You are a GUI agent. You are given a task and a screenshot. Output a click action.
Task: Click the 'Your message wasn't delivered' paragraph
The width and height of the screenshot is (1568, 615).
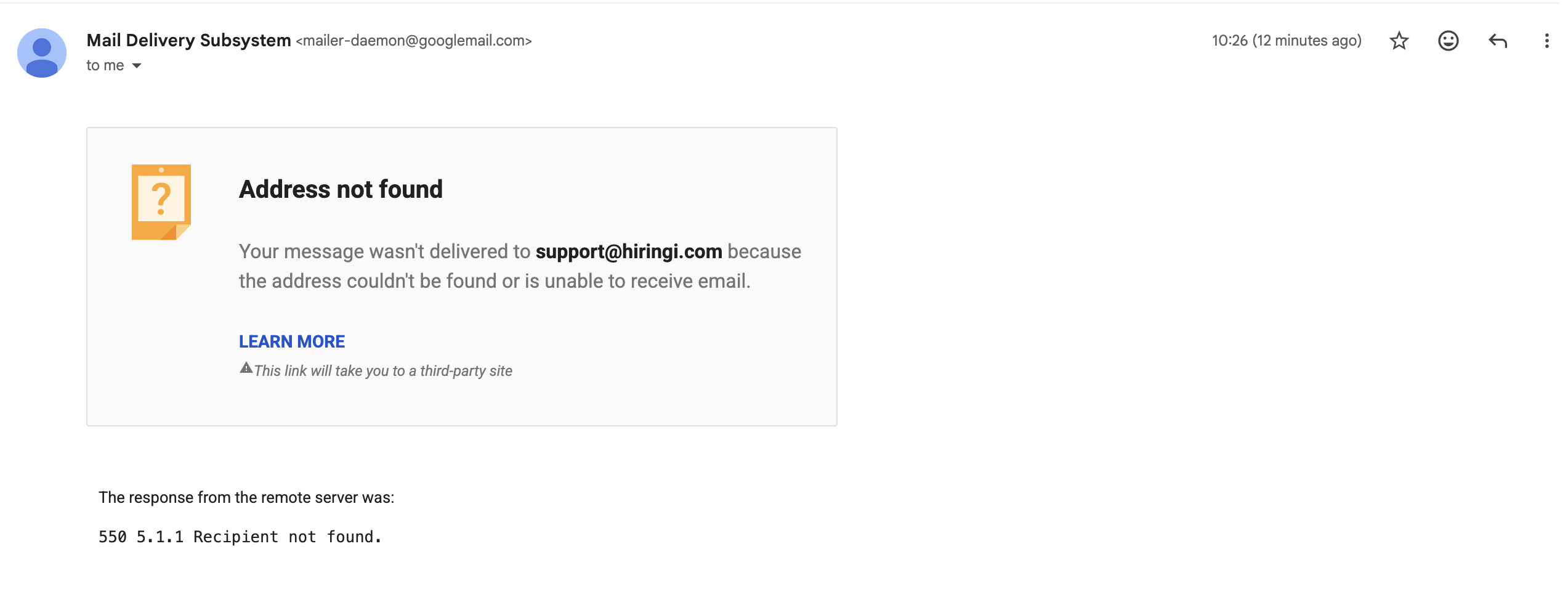coord(520,266)
